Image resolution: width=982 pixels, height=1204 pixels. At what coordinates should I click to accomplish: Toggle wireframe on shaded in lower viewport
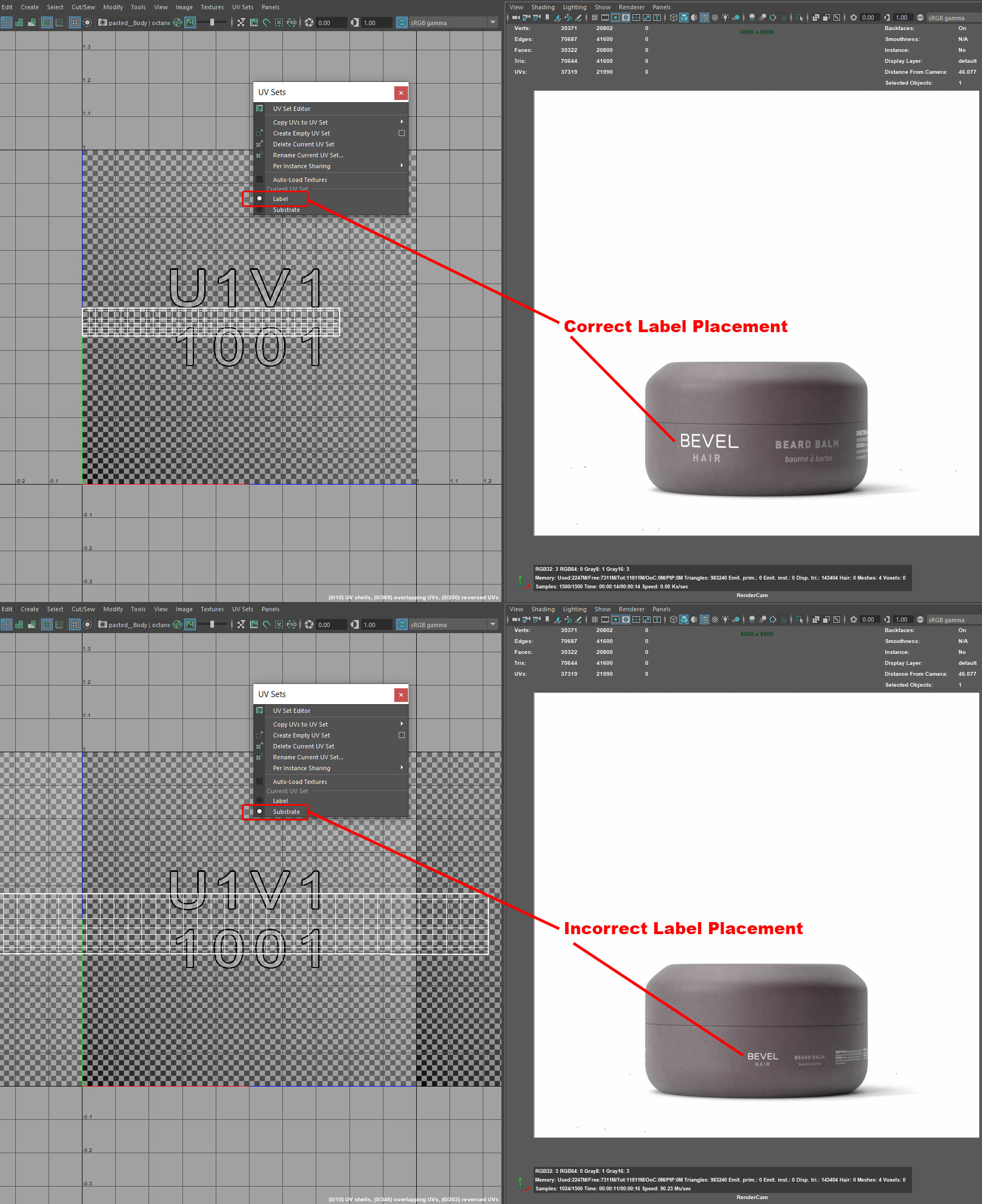(704, 619)
